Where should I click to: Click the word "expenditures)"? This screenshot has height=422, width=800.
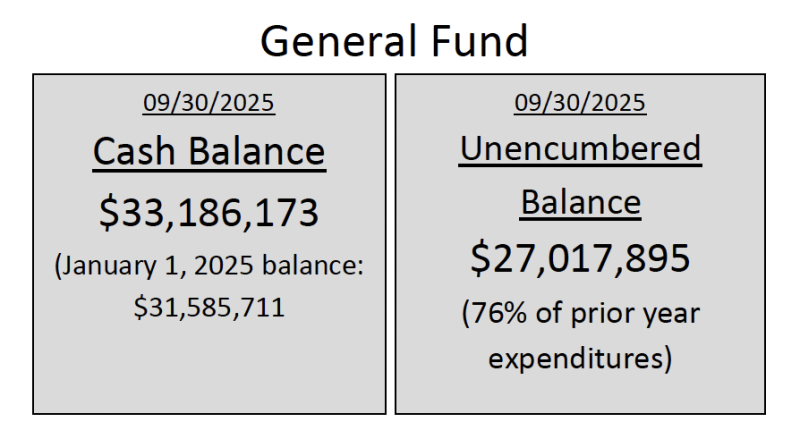click(580, 357)
